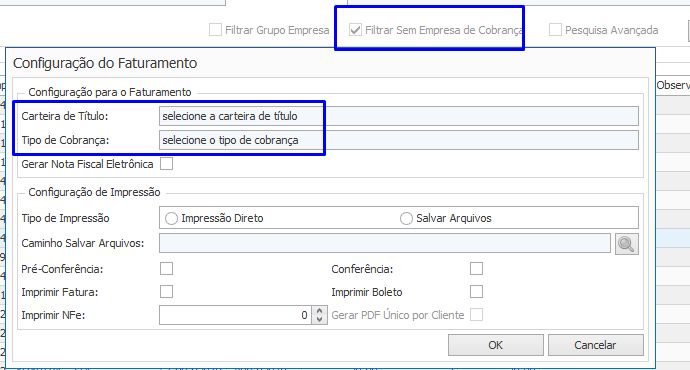The height and width of the screenshot is (370, 690).
Task: Increase Imprimir NFe value with up arrow
Action: pos(319,311)
